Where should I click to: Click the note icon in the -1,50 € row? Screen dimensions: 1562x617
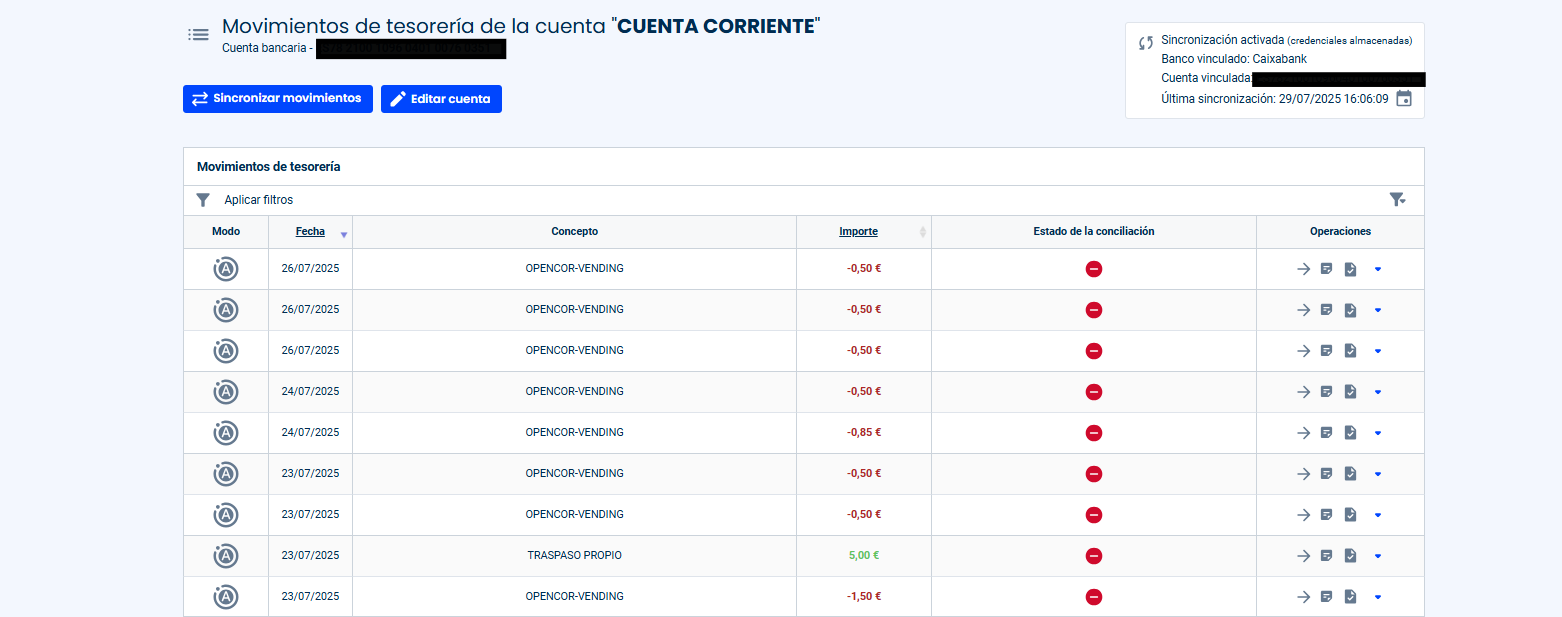point(1327,597)
